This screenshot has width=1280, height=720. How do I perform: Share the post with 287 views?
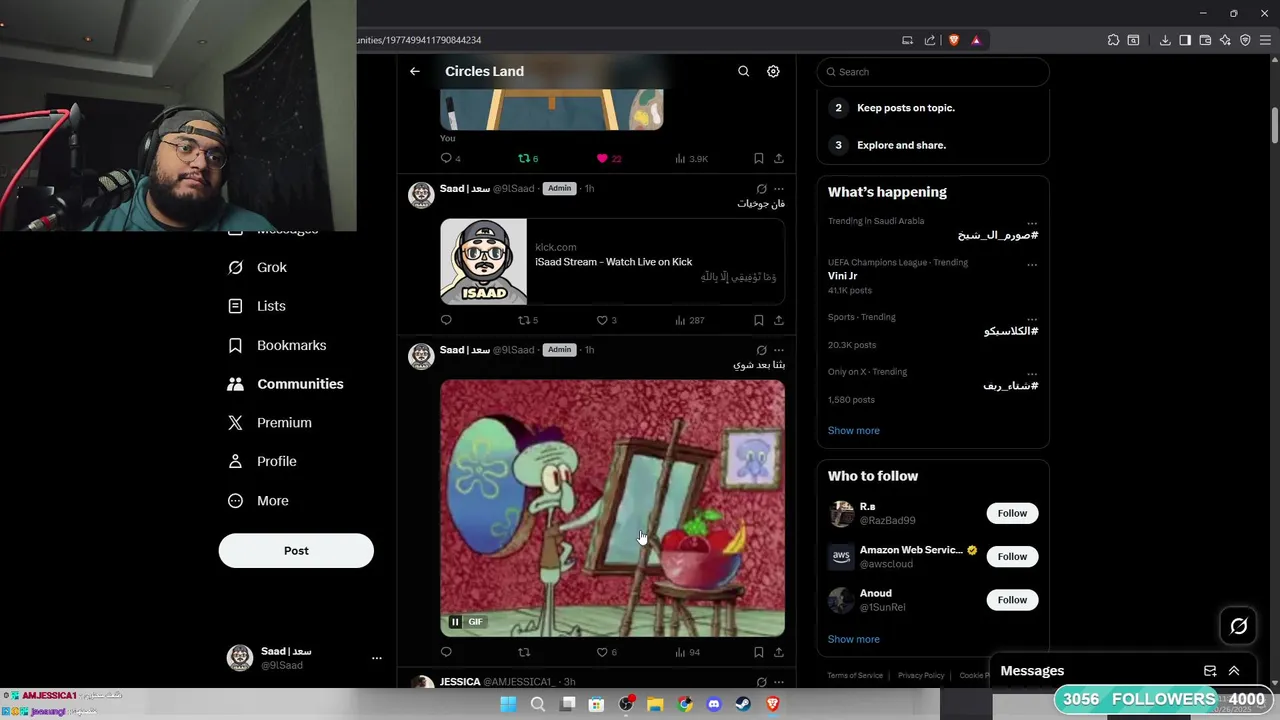[x=779, y=320]
